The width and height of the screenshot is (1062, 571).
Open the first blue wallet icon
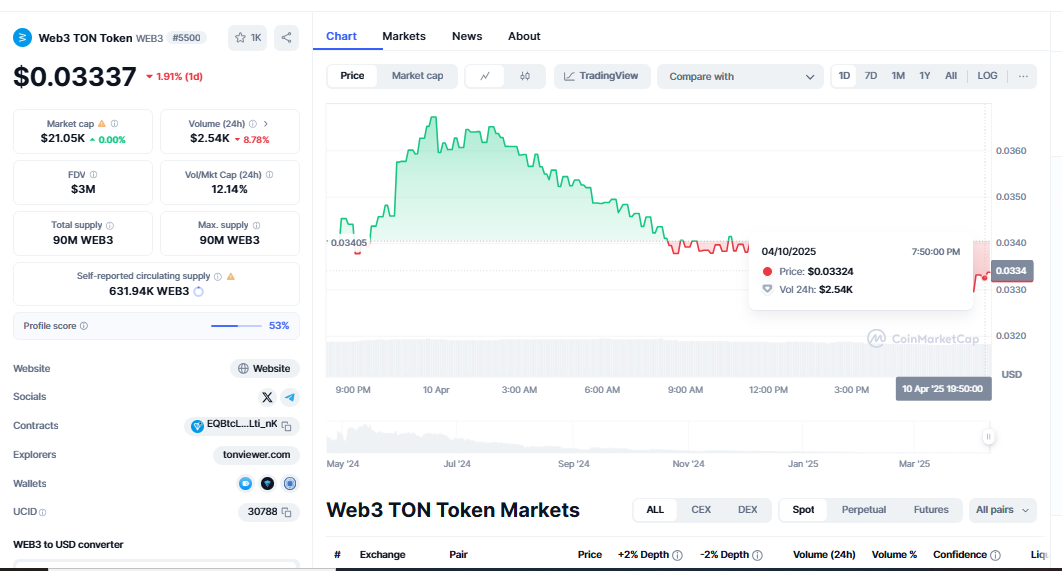click(x=245, y=484)
